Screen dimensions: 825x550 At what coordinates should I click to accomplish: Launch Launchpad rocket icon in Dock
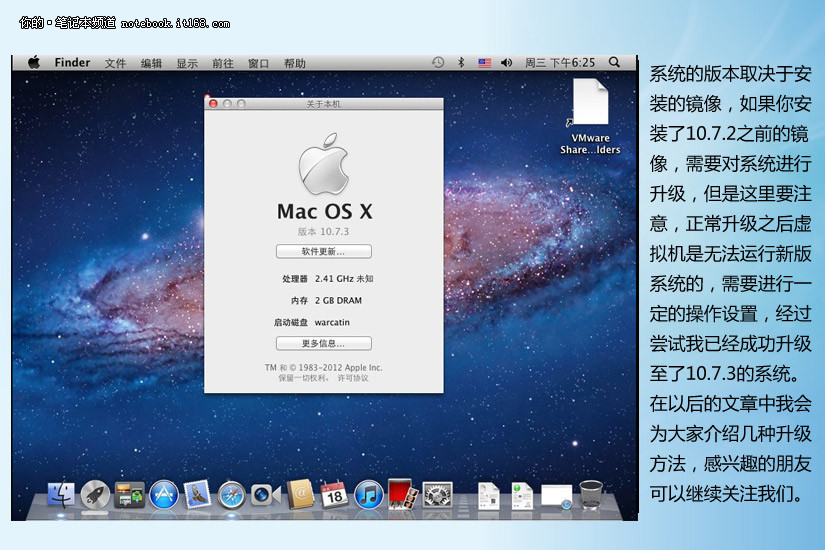point(95,494)
